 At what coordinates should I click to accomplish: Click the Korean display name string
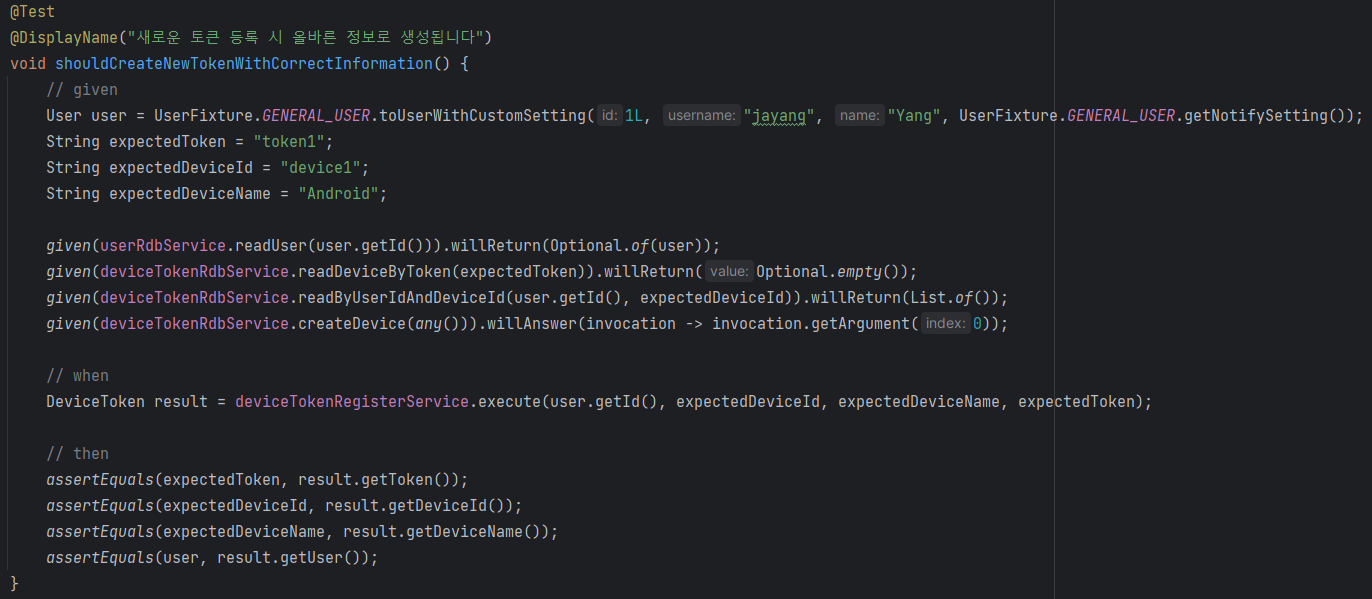pos(305,38)
